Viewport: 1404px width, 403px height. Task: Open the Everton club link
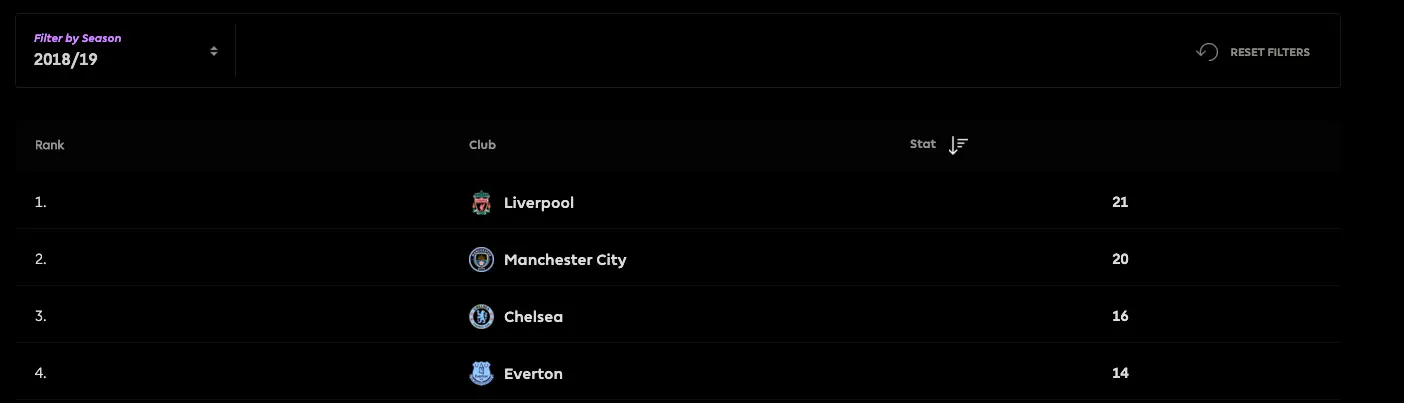pyautogui.click(x=533, y=374)
